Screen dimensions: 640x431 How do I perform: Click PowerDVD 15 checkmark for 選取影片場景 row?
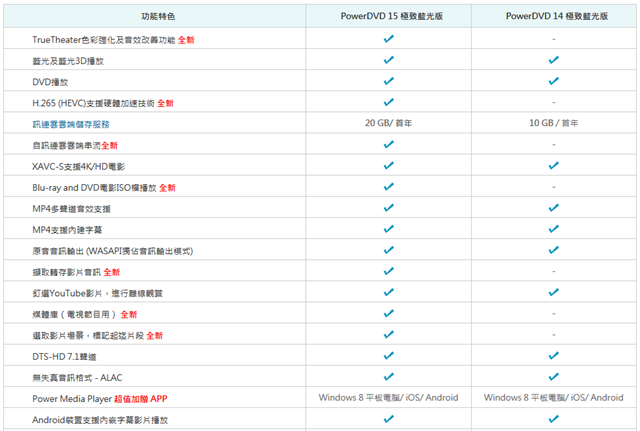[389, 335]
